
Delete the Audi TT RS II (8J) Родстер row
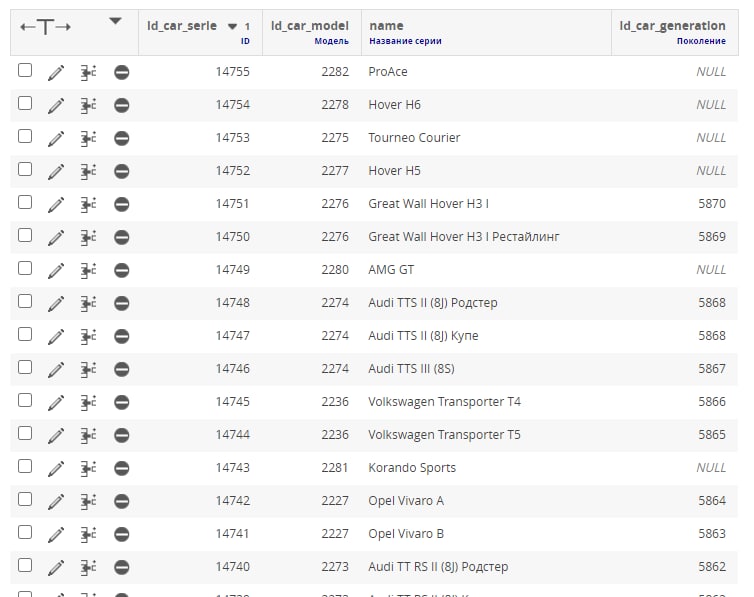122,568
